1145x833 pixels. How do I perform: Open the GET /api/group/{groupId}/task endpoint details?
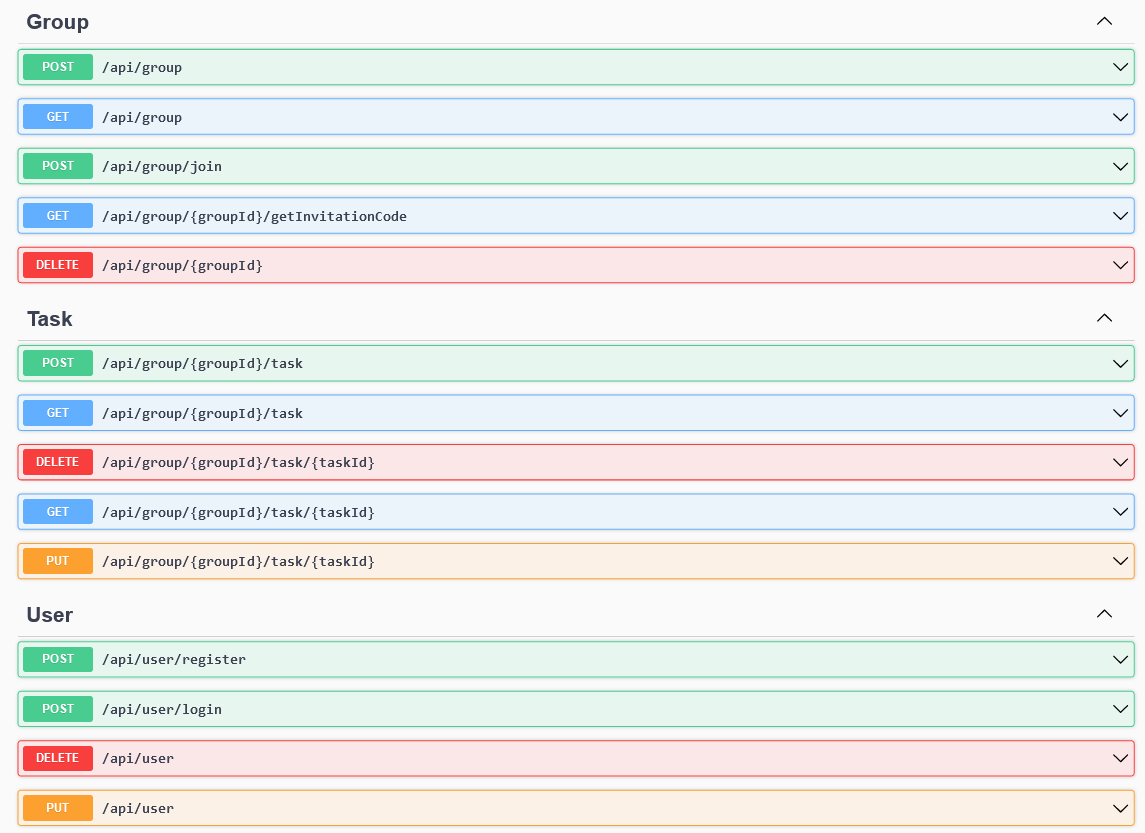click(1119, 413)
